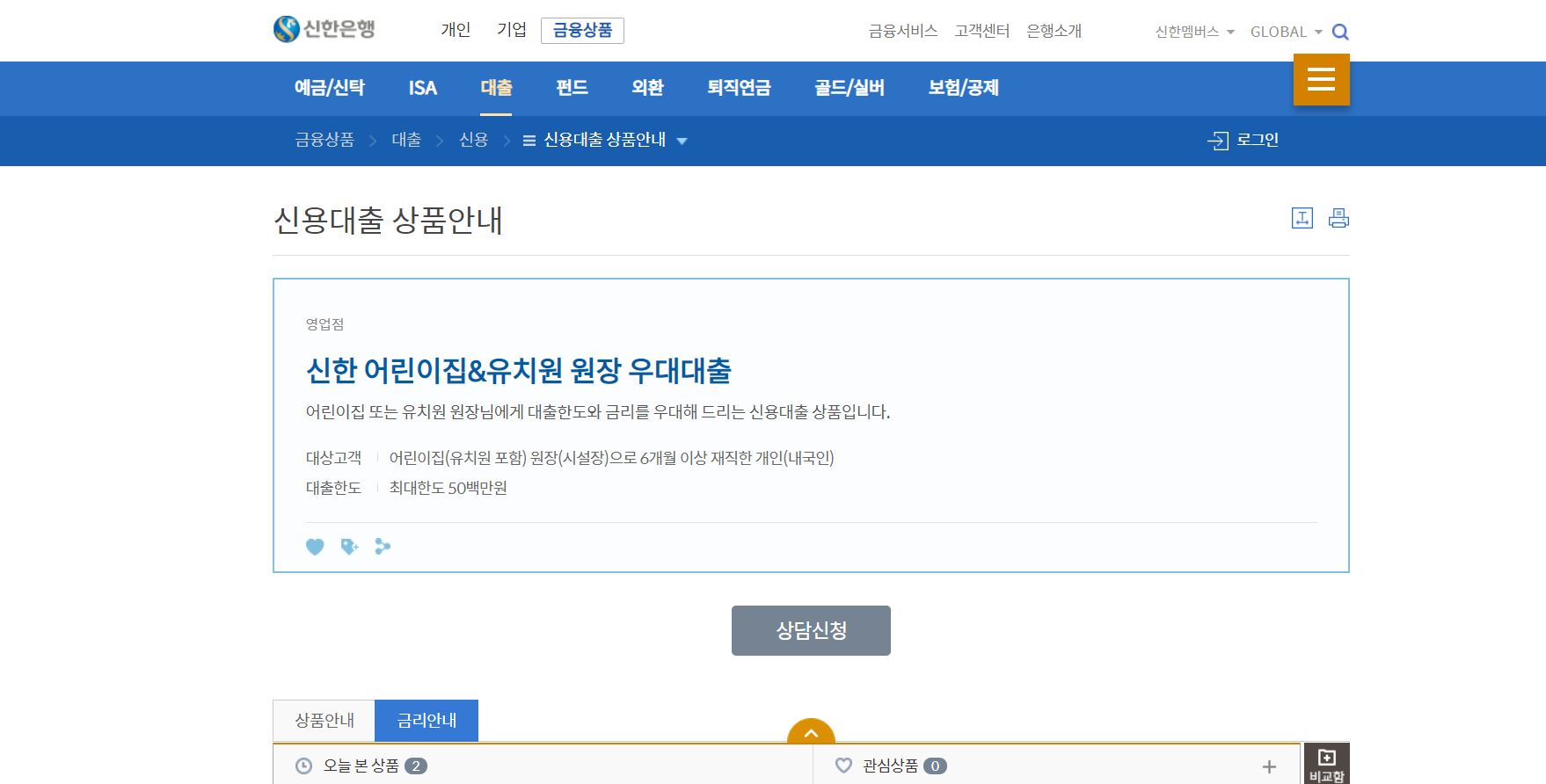Open 예금/신탁 menu

click(x=330, y=88)
